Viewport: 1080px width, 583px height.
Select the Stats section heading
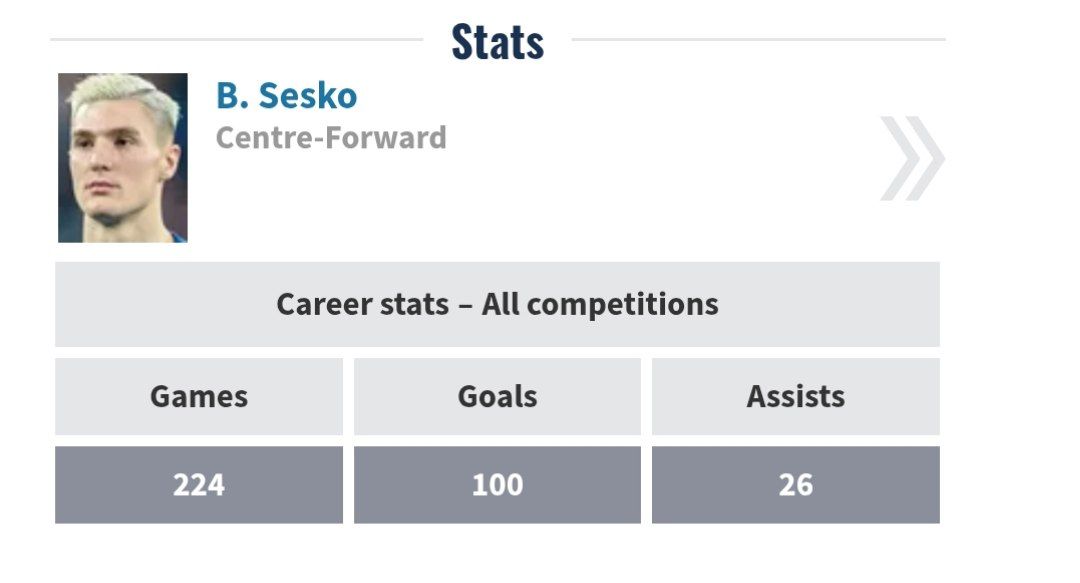[497, 42]
